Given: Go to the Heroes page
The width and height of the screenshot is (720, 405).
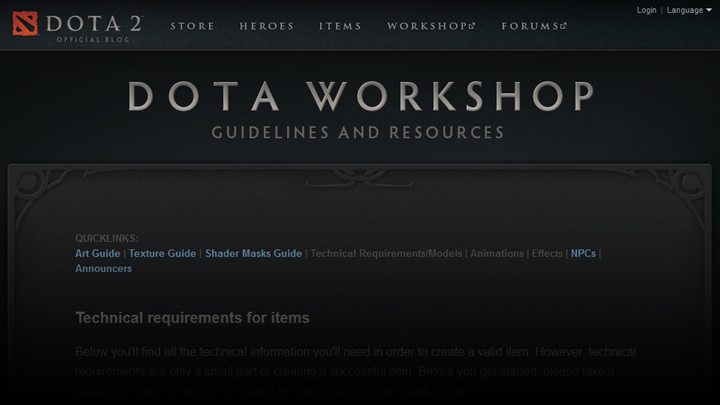Looking at the screenshot, I should click(x=267, y=26).
